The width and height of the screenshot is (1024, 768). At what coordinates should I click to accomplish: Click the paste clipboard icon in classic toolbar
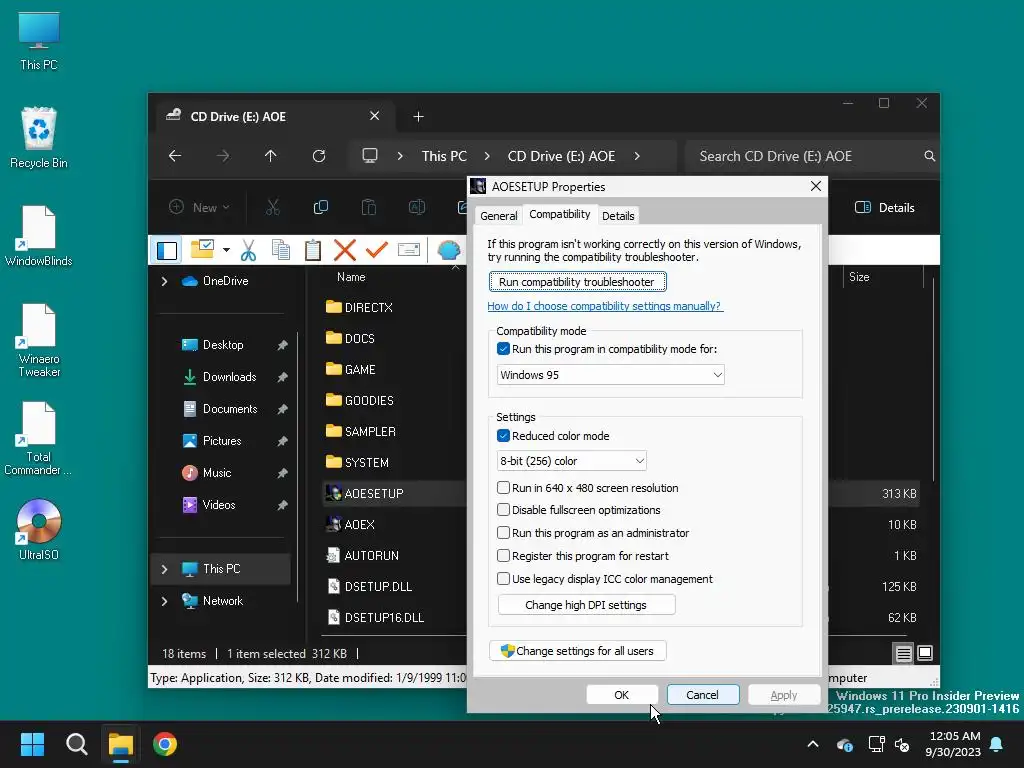point(313,250)
